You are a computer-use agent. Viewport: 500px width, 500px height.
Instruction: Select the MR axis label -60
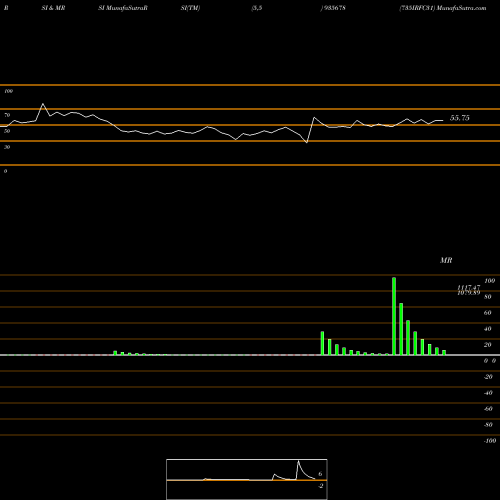pyautogui.click(x=488, y=409)
